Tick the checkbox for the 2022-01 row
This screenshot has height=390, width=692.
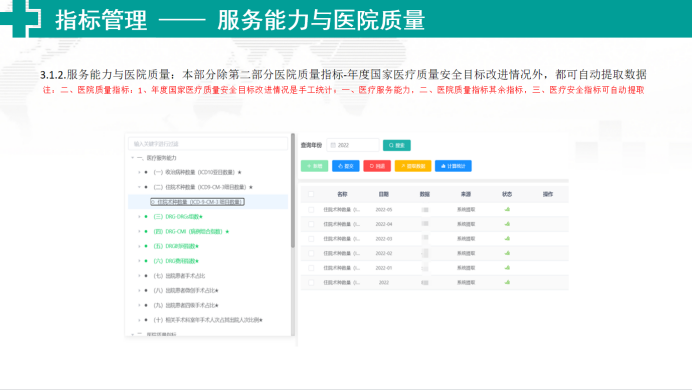pos(311,268)
